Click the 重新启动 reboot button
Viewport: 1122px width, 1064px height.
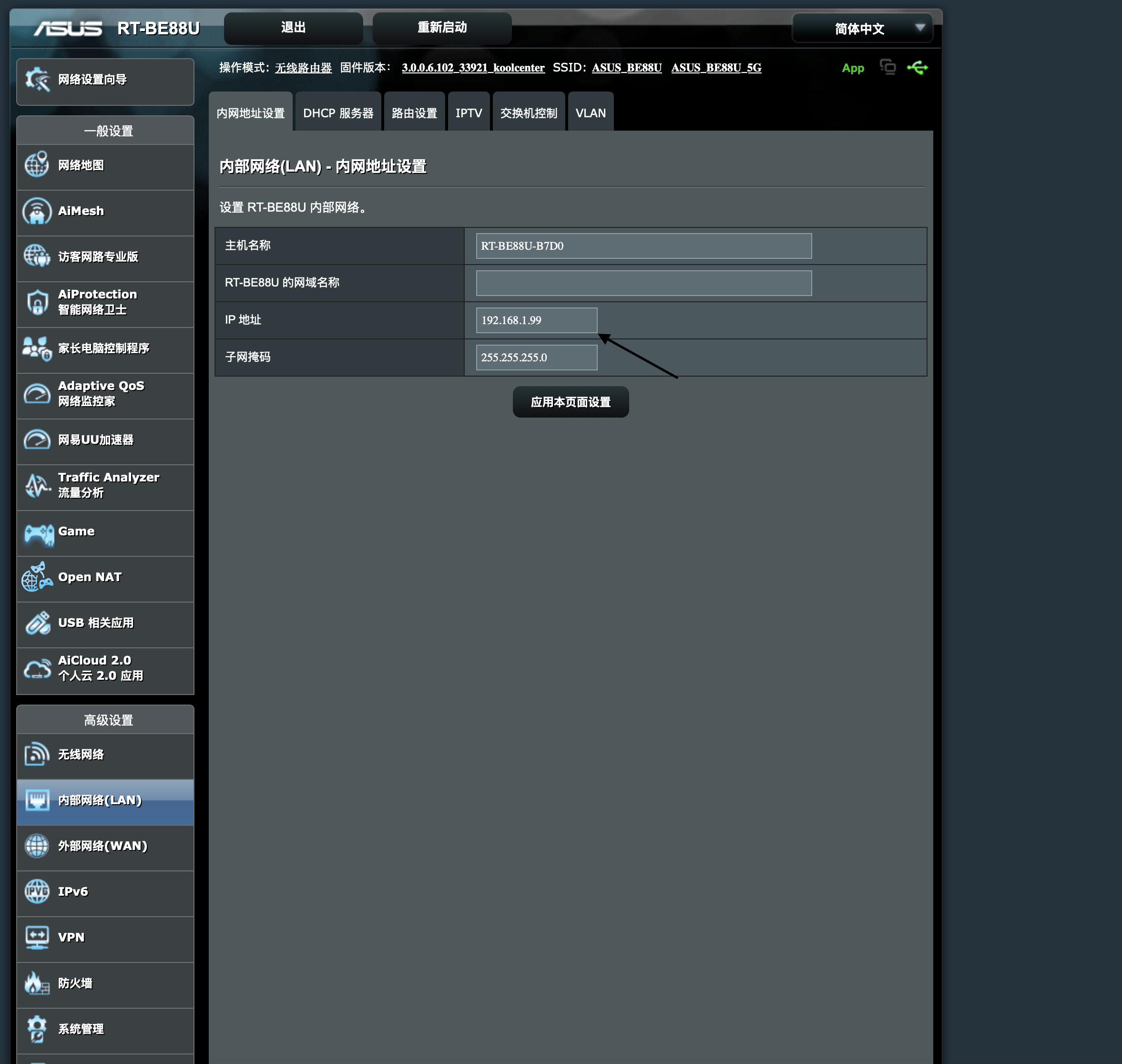442,28
